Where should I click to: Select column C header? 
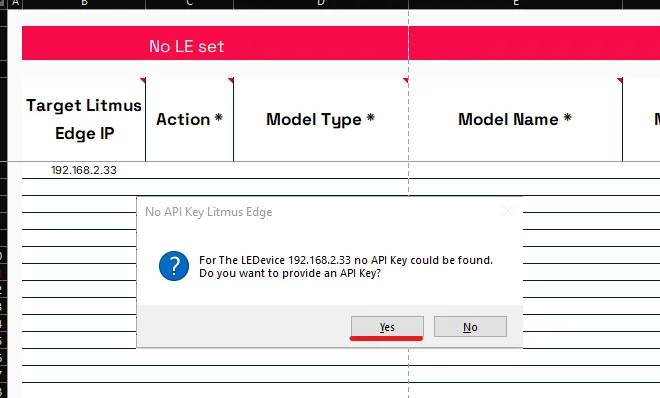click(x=189, y=3)
